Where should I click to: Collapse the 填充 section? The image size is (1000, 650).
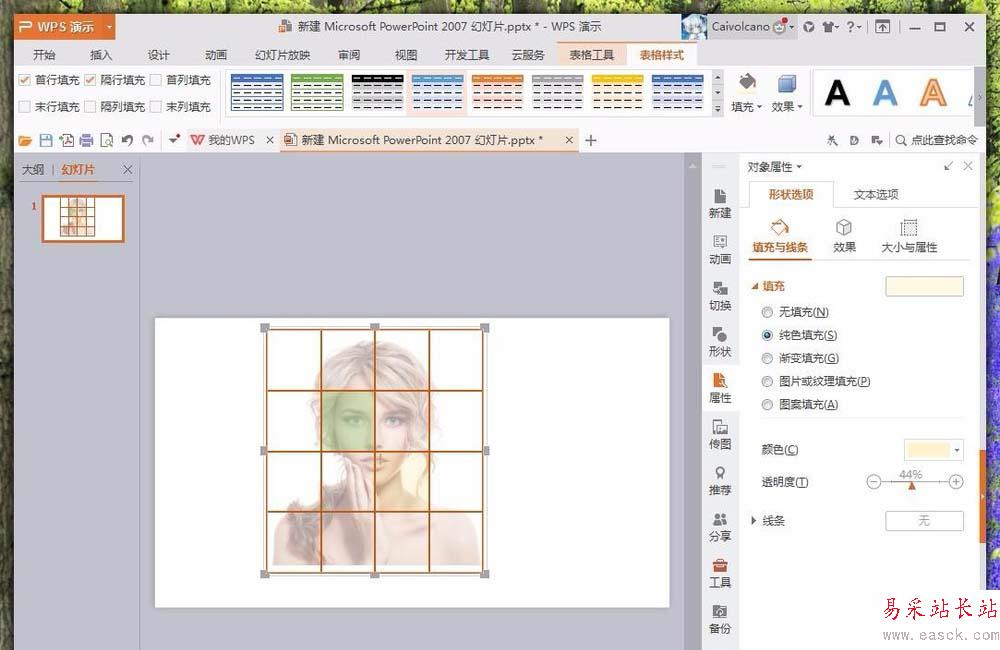[x=754, y=286]
